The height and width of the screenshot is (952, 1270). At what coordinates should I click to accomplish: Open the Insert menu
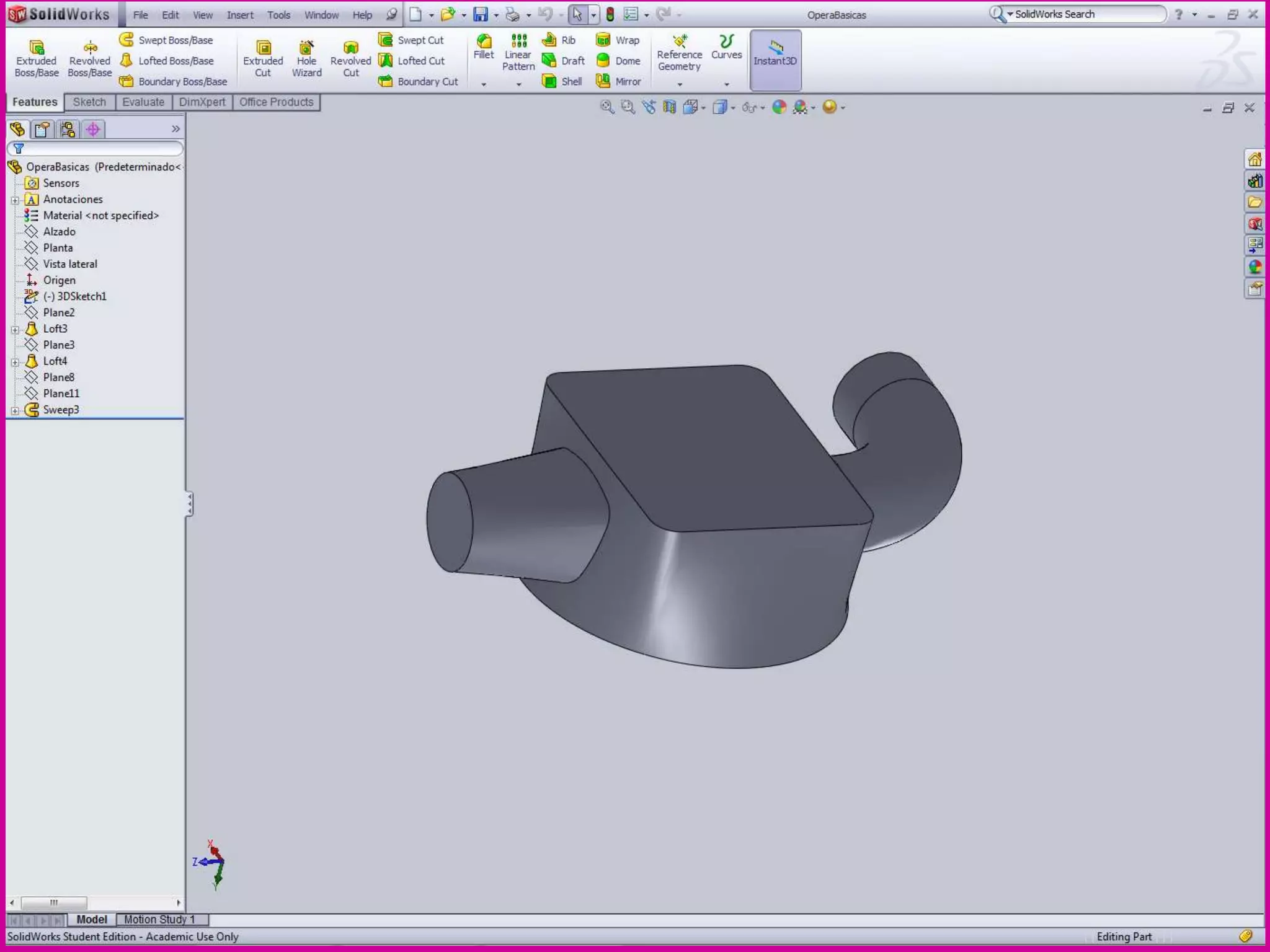(239, 15)
